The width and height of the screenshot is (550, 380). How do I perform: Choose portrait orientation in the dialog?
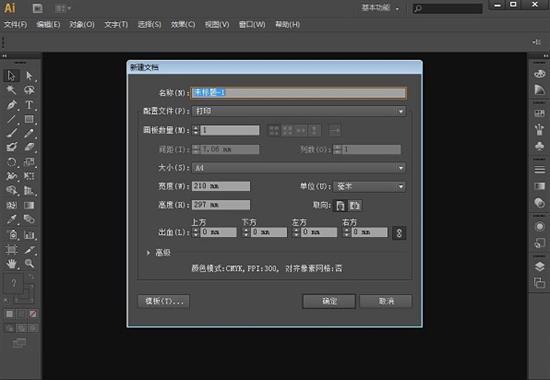click(x=340, y=205)
